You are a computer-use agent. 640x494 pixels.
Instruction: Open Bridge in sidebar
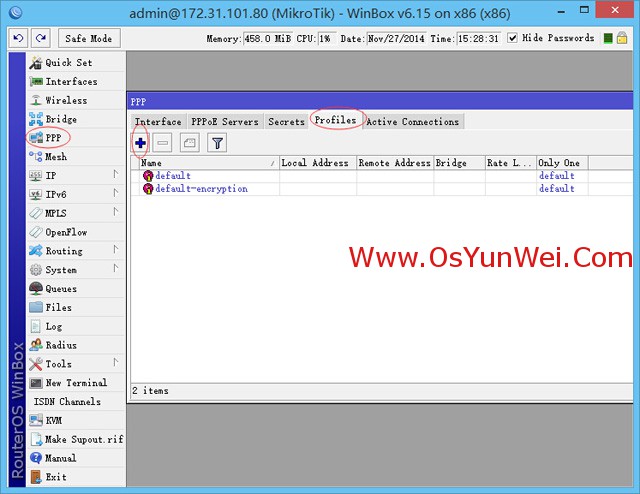pos(76,119)
